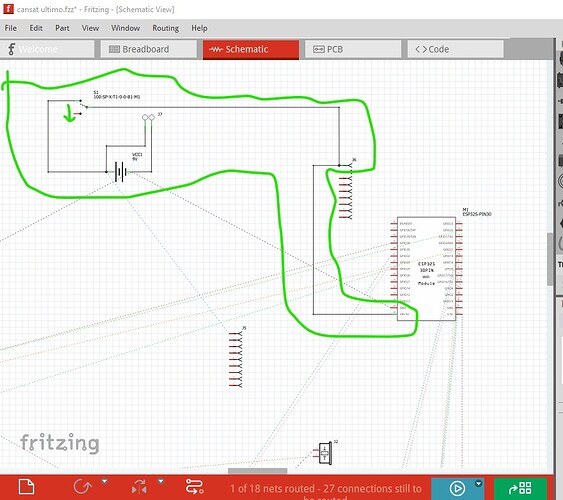Click the Autoroute icon

194,487
